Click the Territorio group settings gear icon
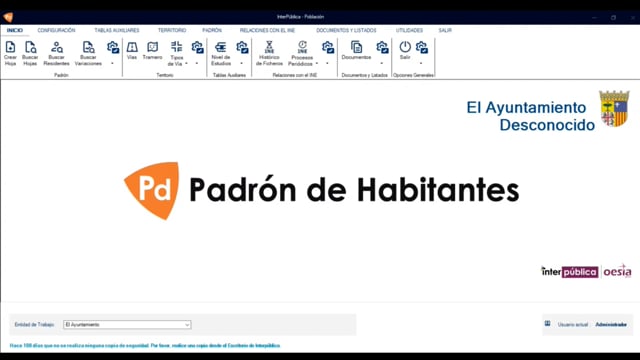640x360 pixels. tap(198, 47)
